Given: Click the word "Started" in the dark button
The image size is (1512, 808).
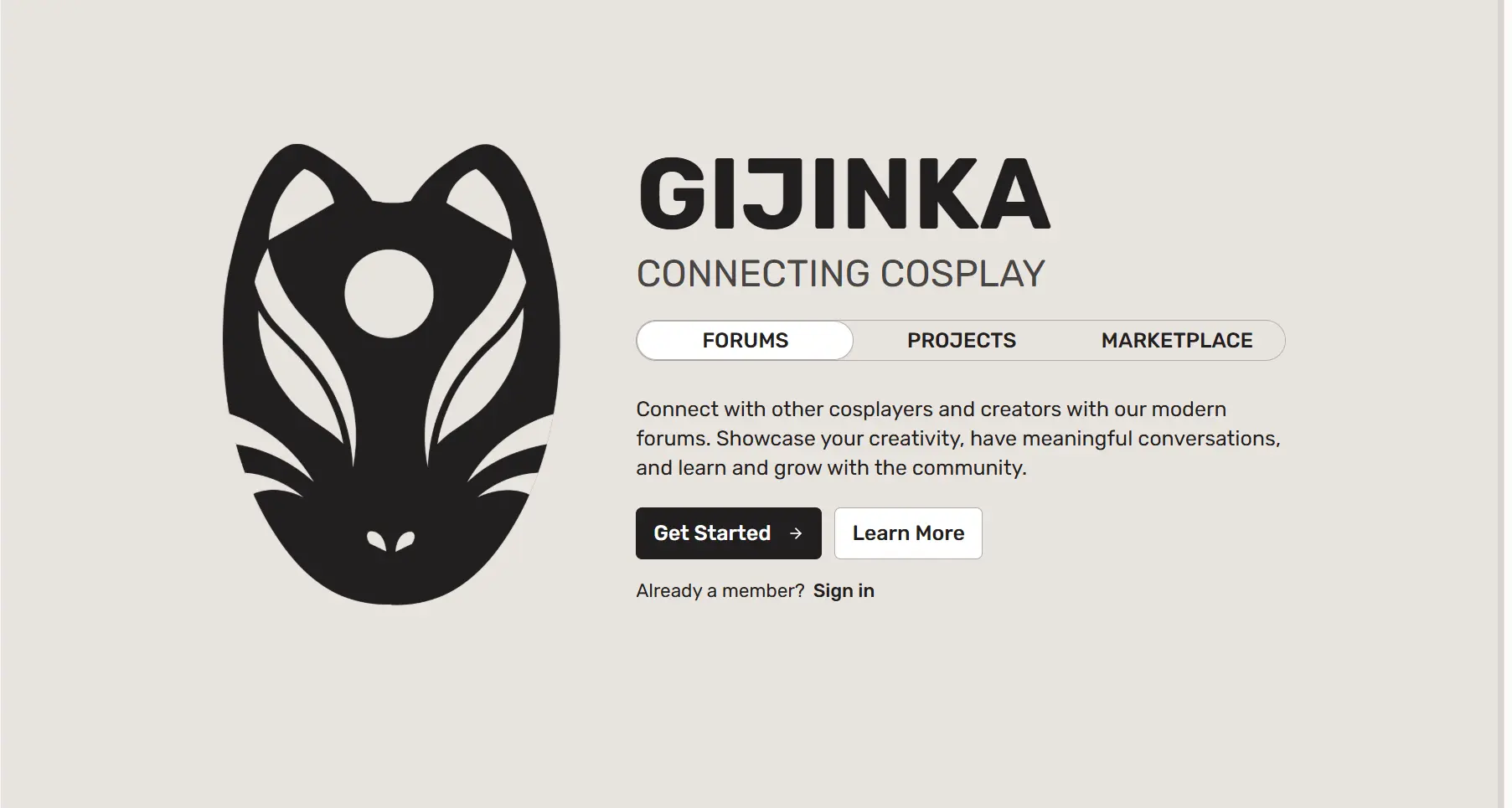Looking at the screenshot, I should [x=731, y=533].
